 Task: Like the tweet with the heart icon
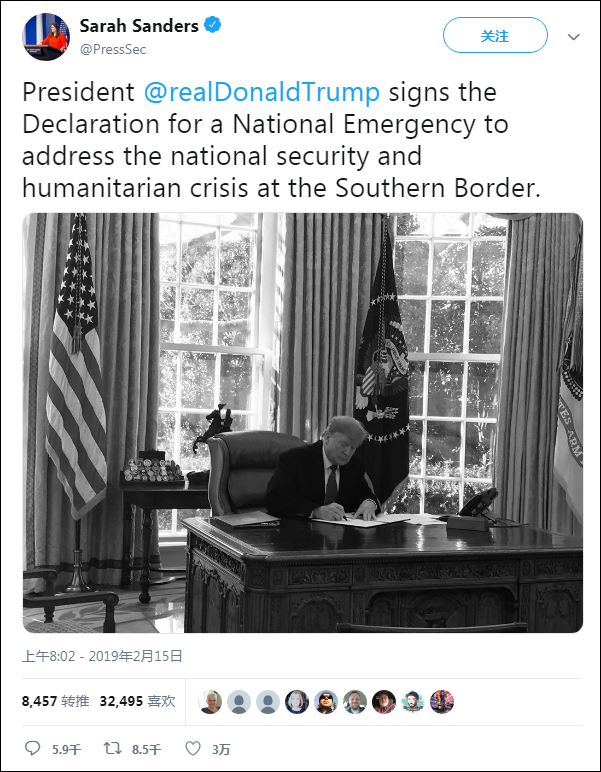(193, 748)
